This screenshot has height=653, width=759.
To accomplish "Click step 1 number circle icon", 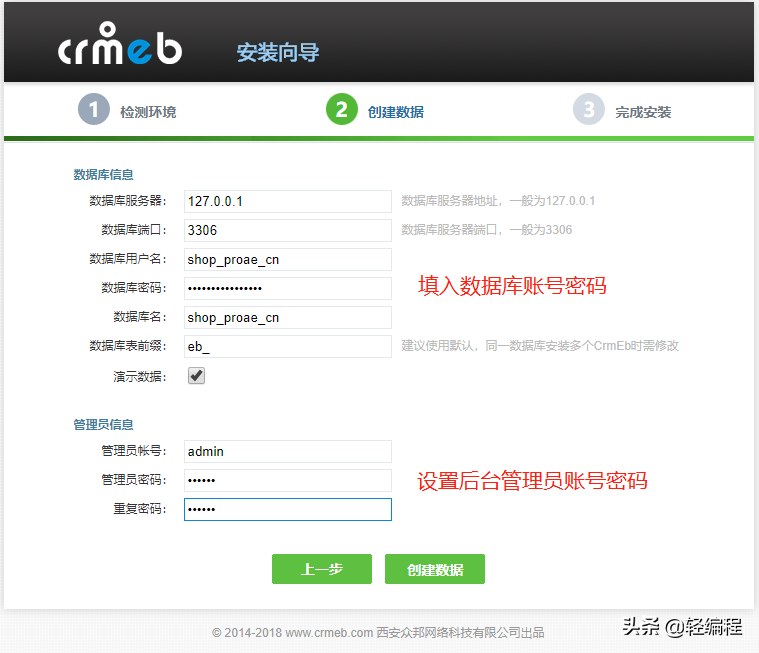I will 94,109.
